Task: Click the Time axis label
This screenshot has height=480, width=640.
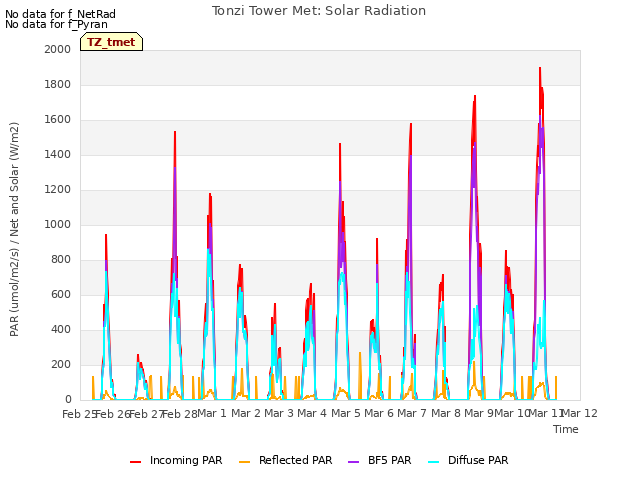Action: (566, 429)
